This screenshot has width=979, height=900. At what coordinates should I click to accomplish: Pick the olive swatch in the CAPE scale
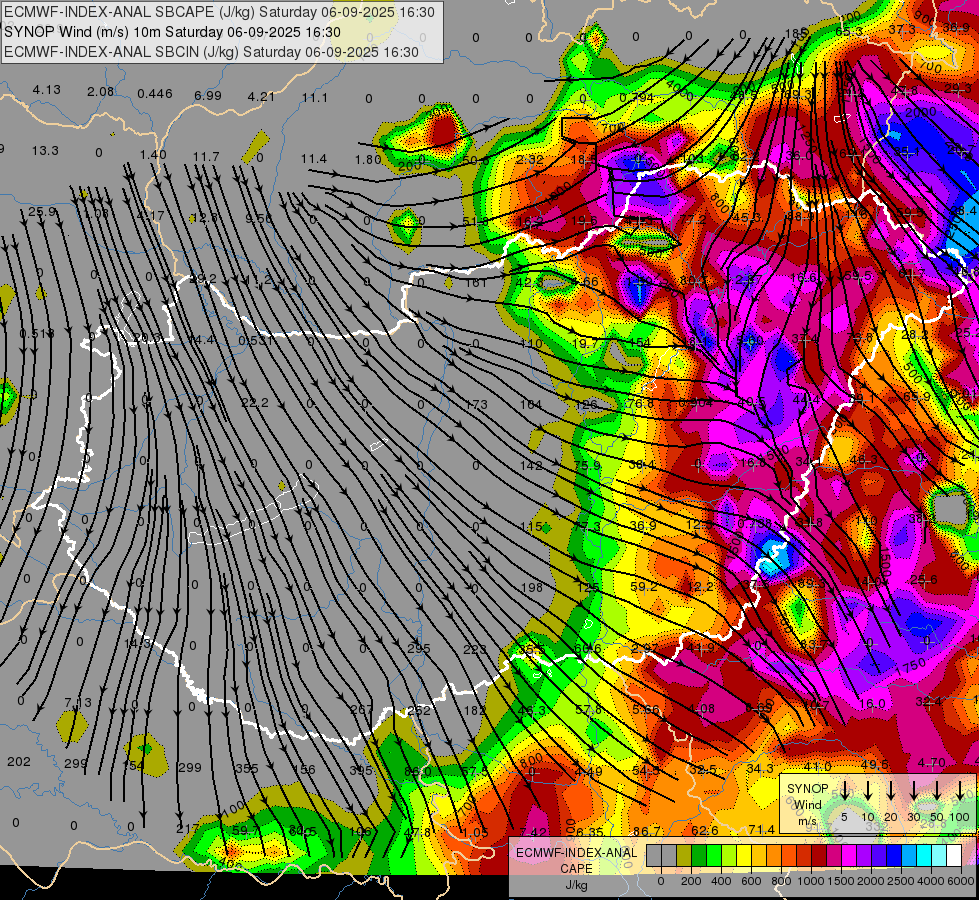tap(684, 855)
